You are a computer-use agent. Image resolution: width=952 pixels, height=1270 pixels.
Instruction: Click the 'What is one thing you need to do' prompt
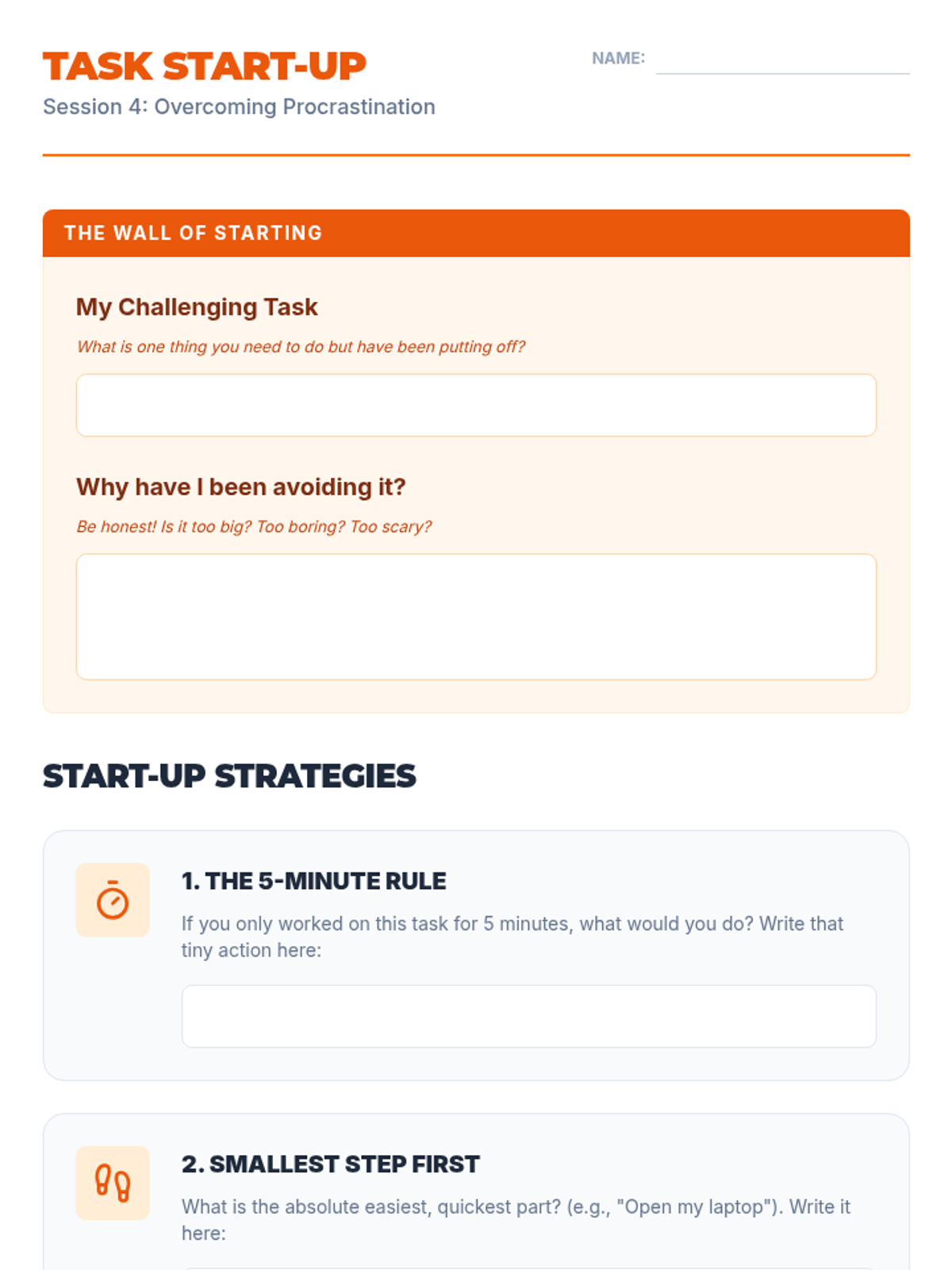coord(301,347)
